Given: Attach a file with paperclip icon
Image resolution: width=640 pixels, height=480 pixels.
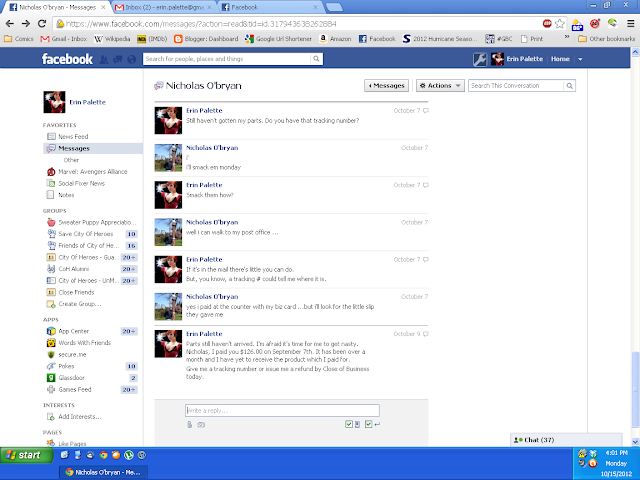Looking at the screenshot, I should [x=189, y=424].
